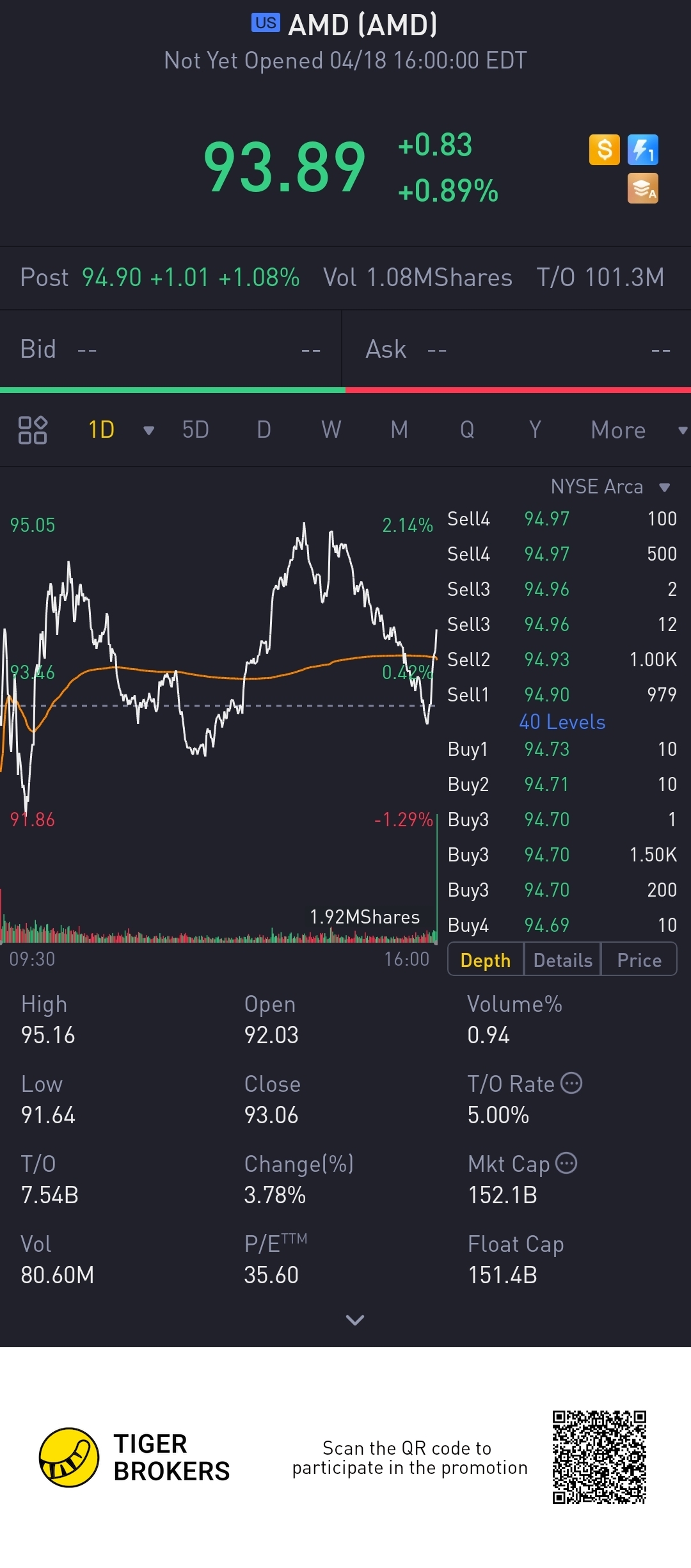The width and height of the screenshot is (691, 1568).
Task: Tap the Low value 91.64
Action: pyautogui.click(x=48, y=1115)
